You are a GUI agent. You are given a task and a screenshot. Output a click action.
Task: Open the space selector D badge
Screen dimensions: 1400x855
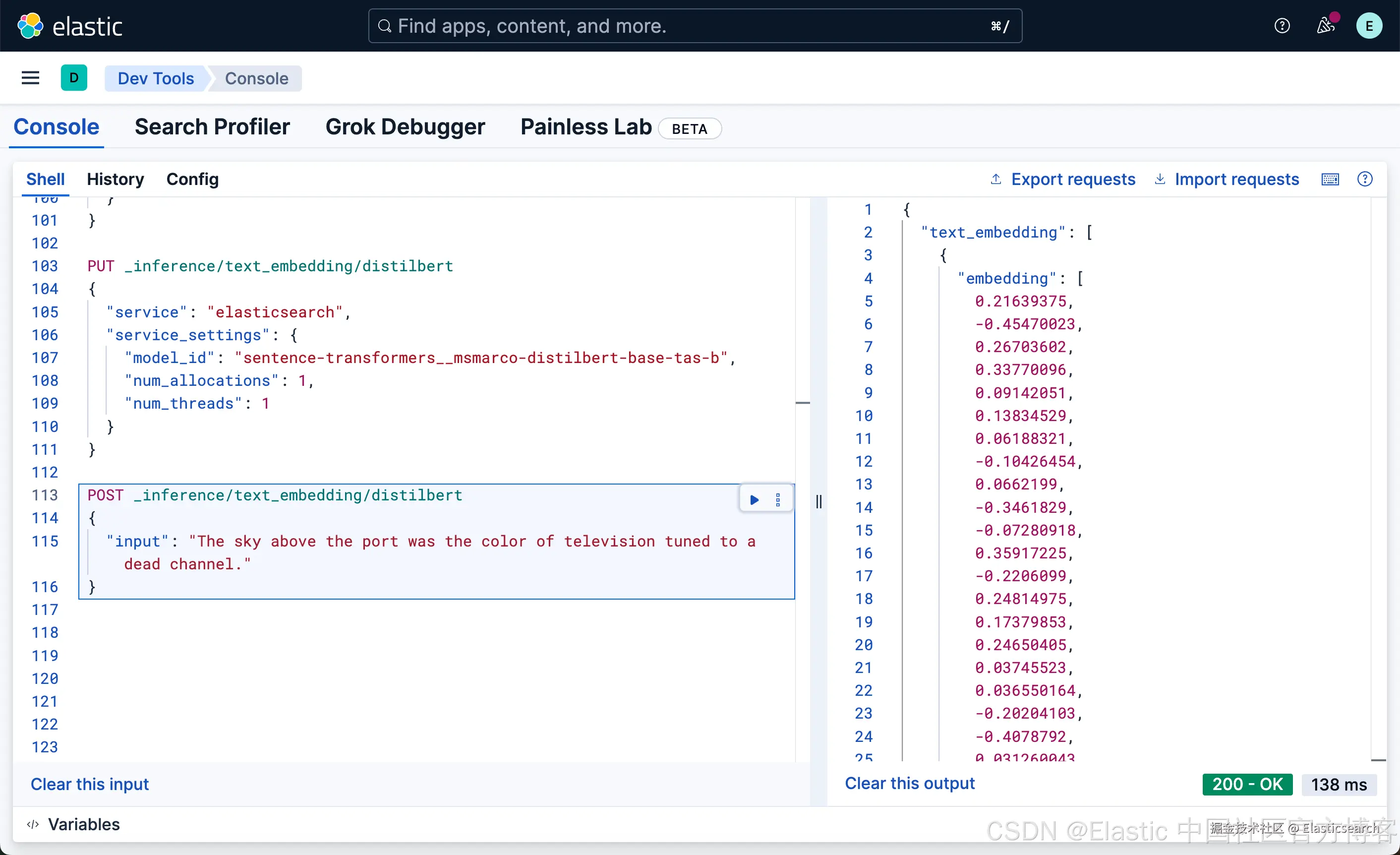(x=74, y=78)
